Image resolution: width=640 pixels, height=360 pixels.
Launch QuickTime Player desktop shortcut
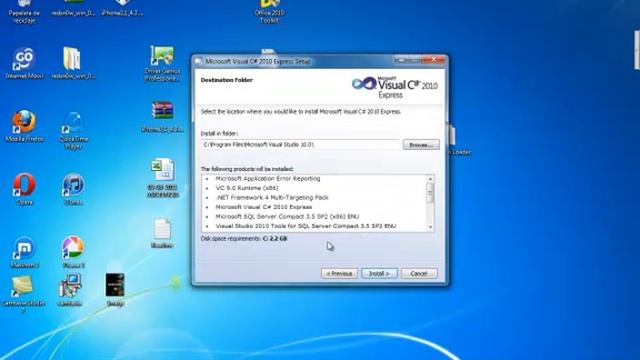[73, 130]
